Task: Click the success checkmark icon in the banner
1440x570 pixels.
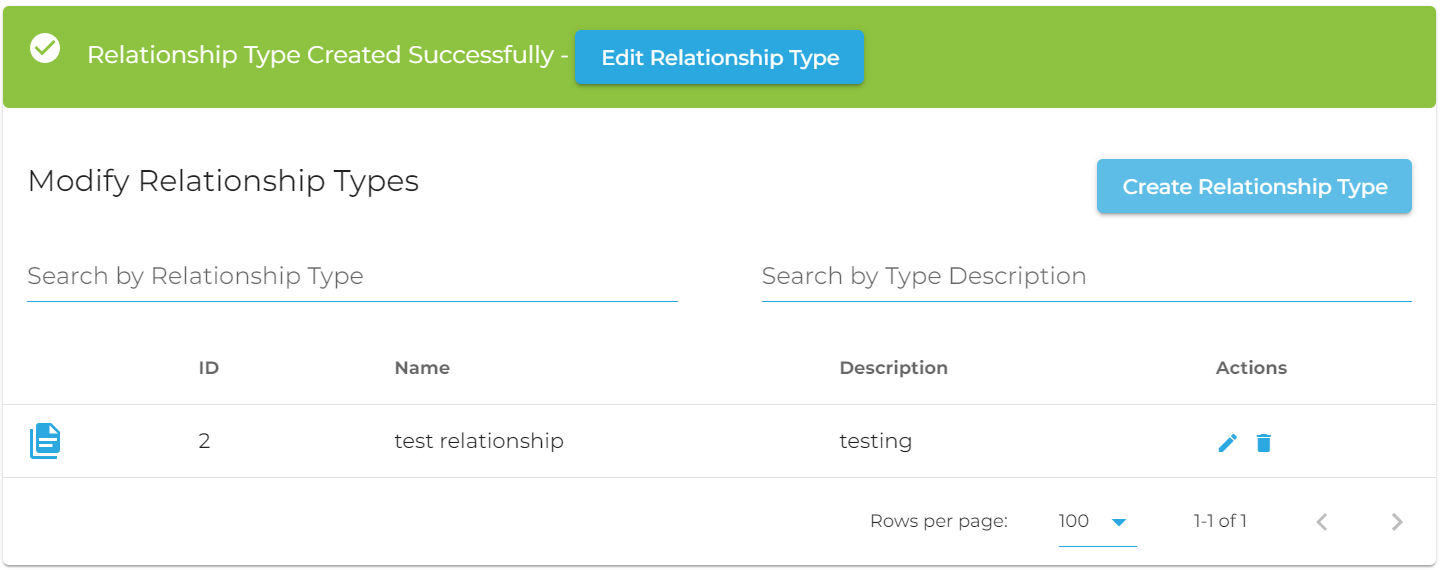Action: [45, 48]
